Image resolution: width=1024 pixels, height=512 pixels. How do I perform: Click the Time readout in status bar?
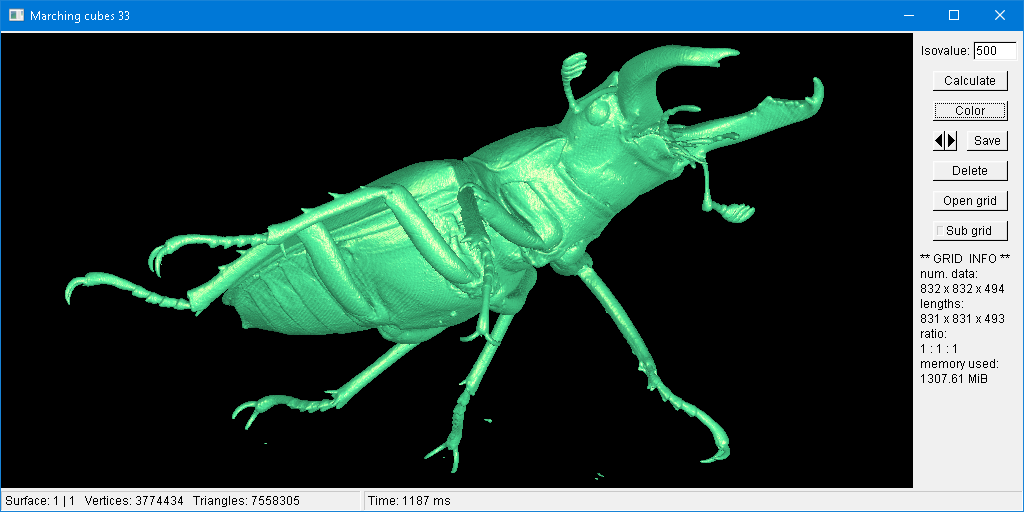(410, 500)
